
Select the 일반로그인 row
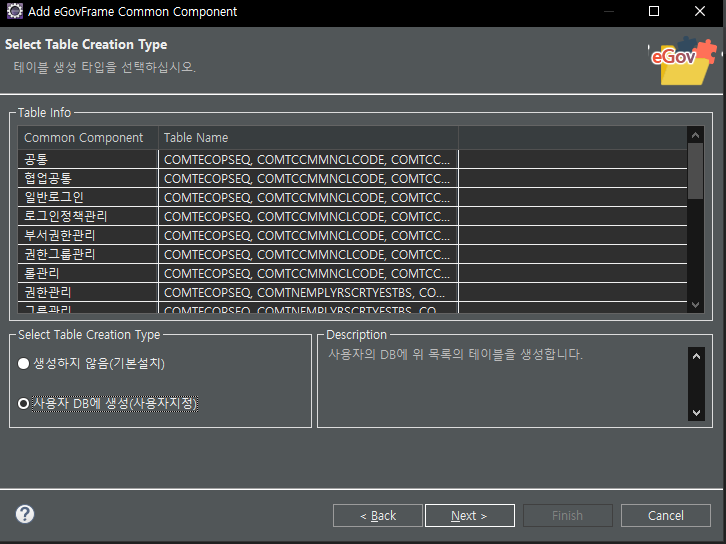point(352,197)
